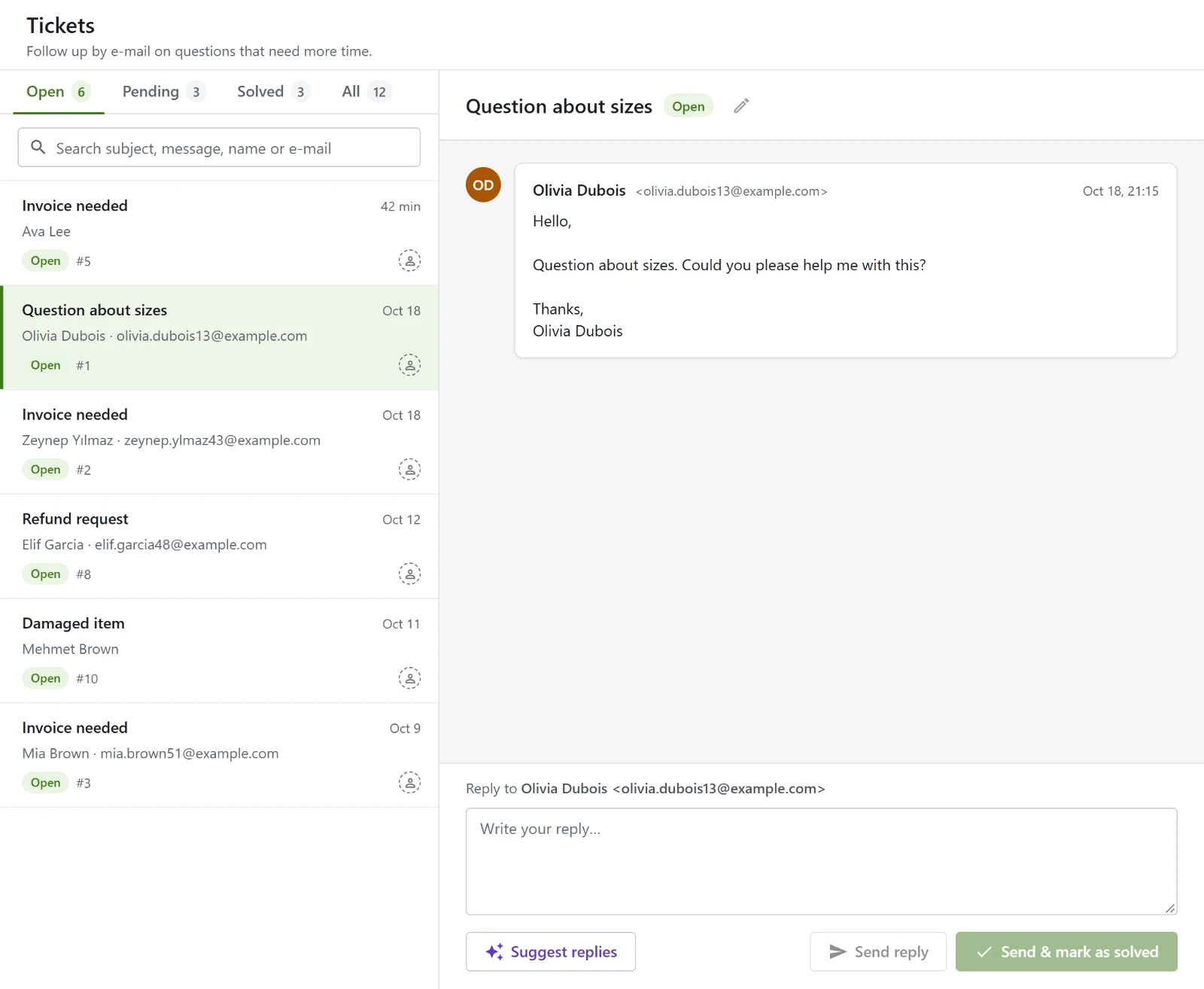
Task: Click the Send reply button
Action: pos(878,952)
